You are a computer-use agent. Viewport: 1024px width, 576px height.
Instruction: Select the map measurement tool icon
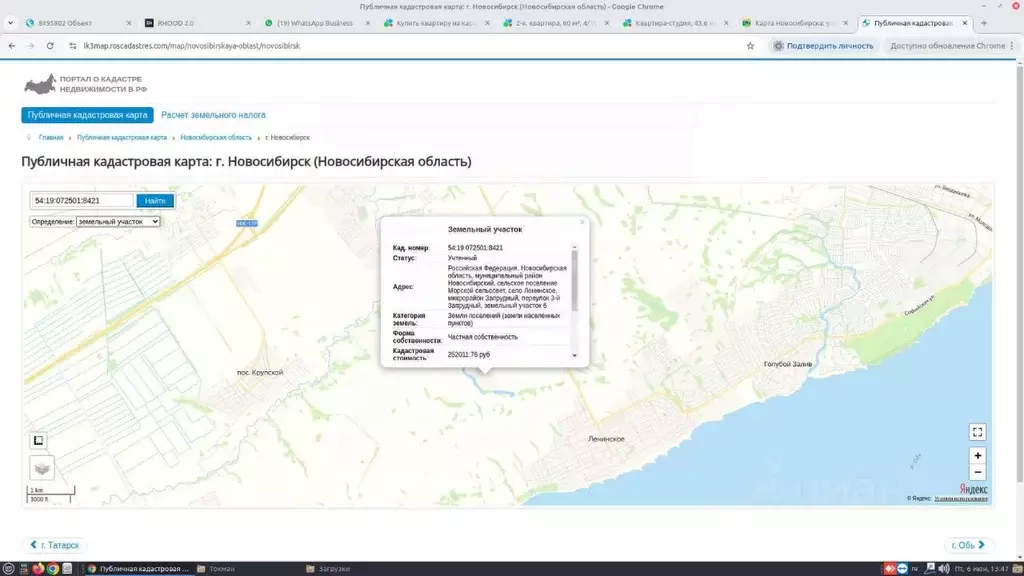(x=39, y=440)
